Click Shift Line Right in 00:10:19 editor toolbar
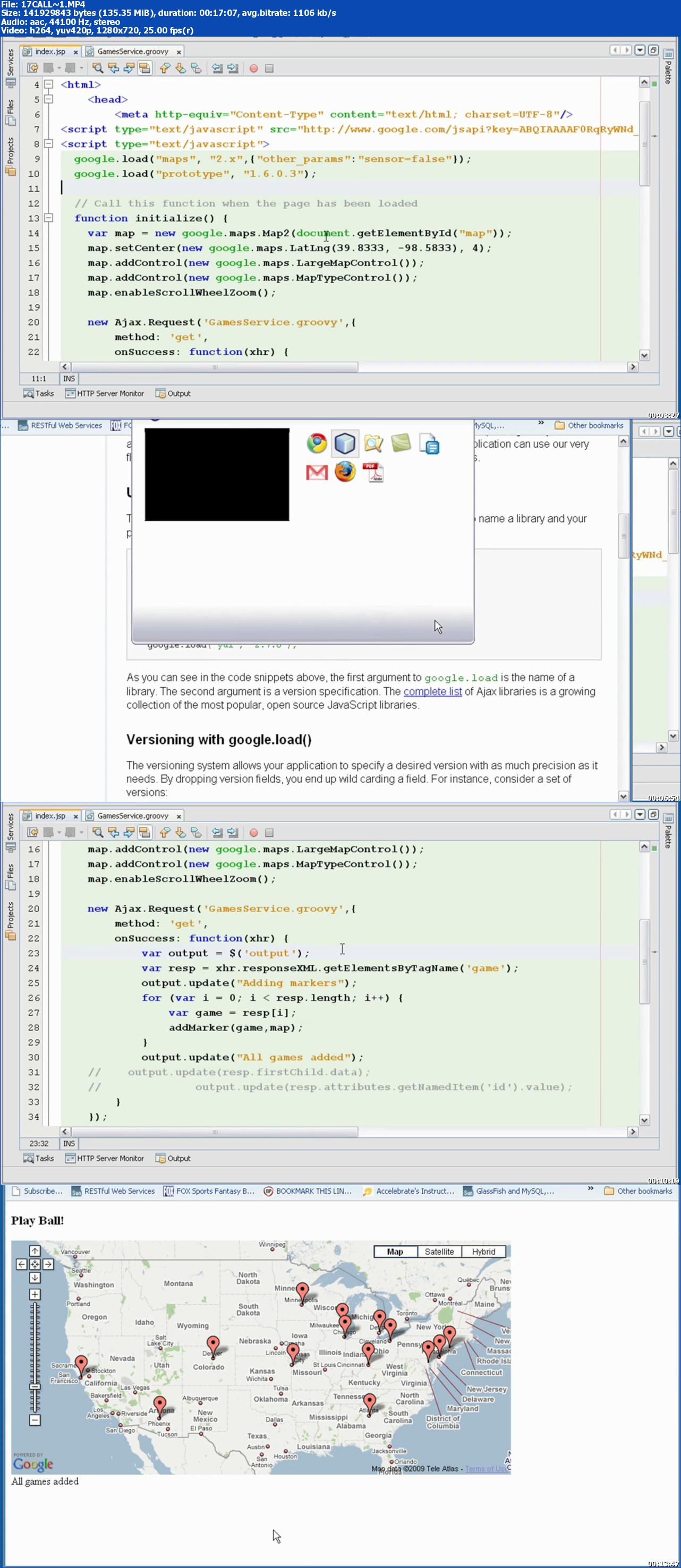Viewport: 681px width, 1568px height. coord(233,832)
